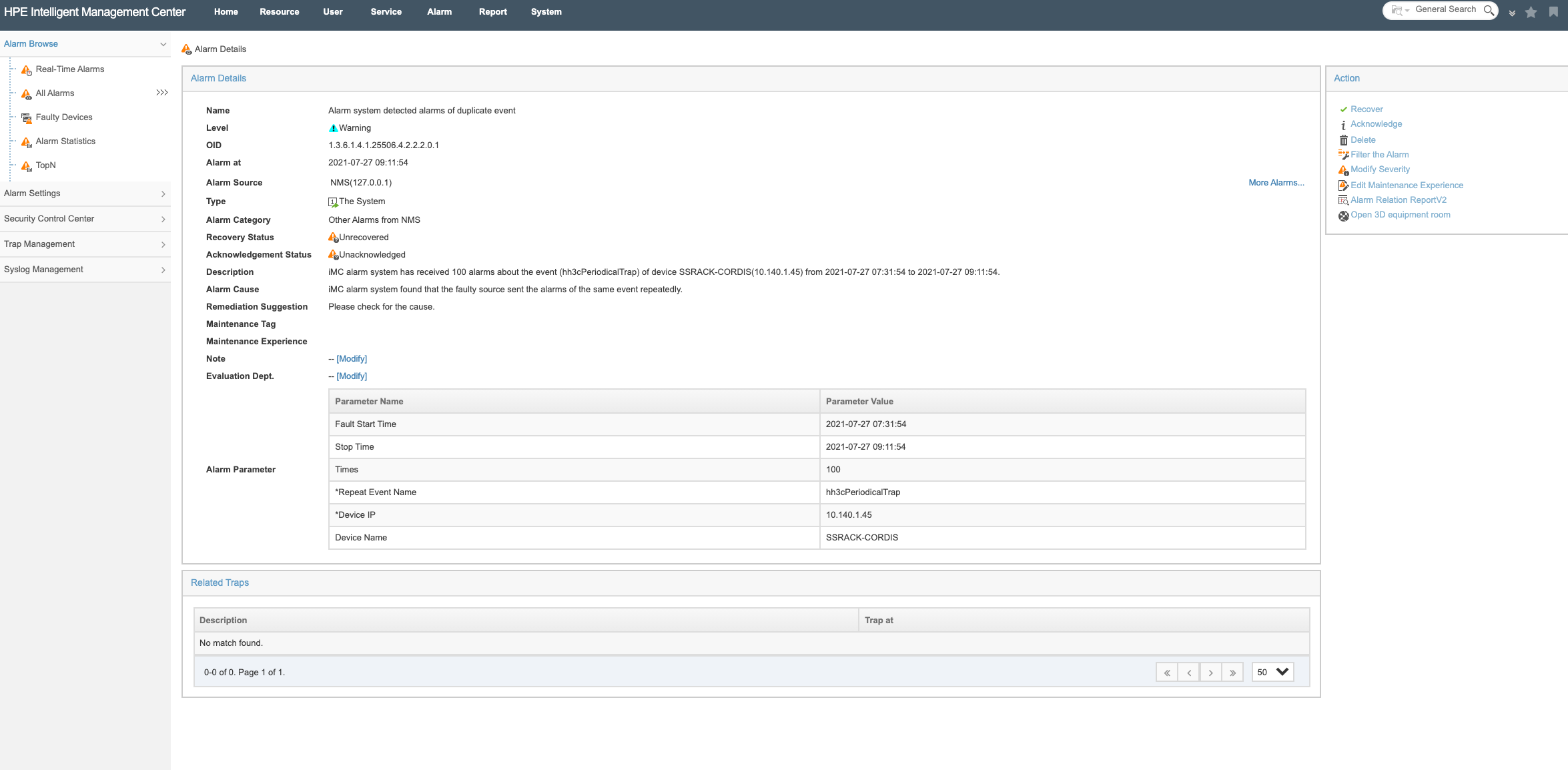Select All Alarms in the sidebar
The height and width of the screenshot is (770, 1568).
(55, 93)
